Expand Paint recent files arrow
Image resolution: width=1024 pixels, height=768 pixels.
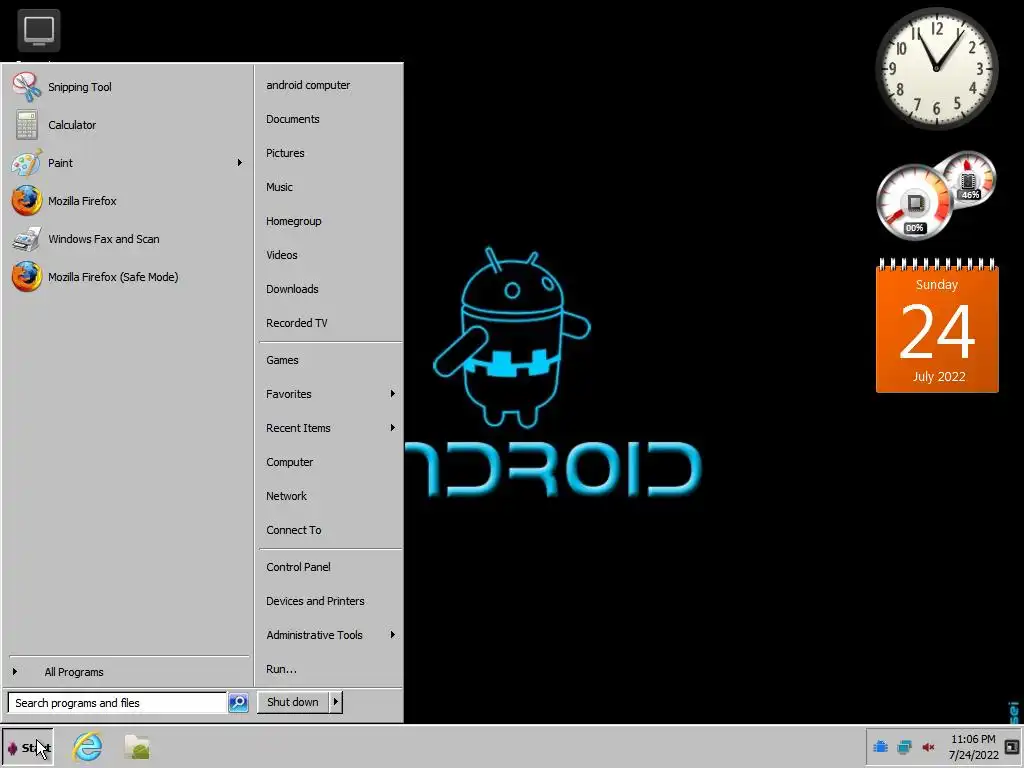pyautogui.click(x=240, y=163)
